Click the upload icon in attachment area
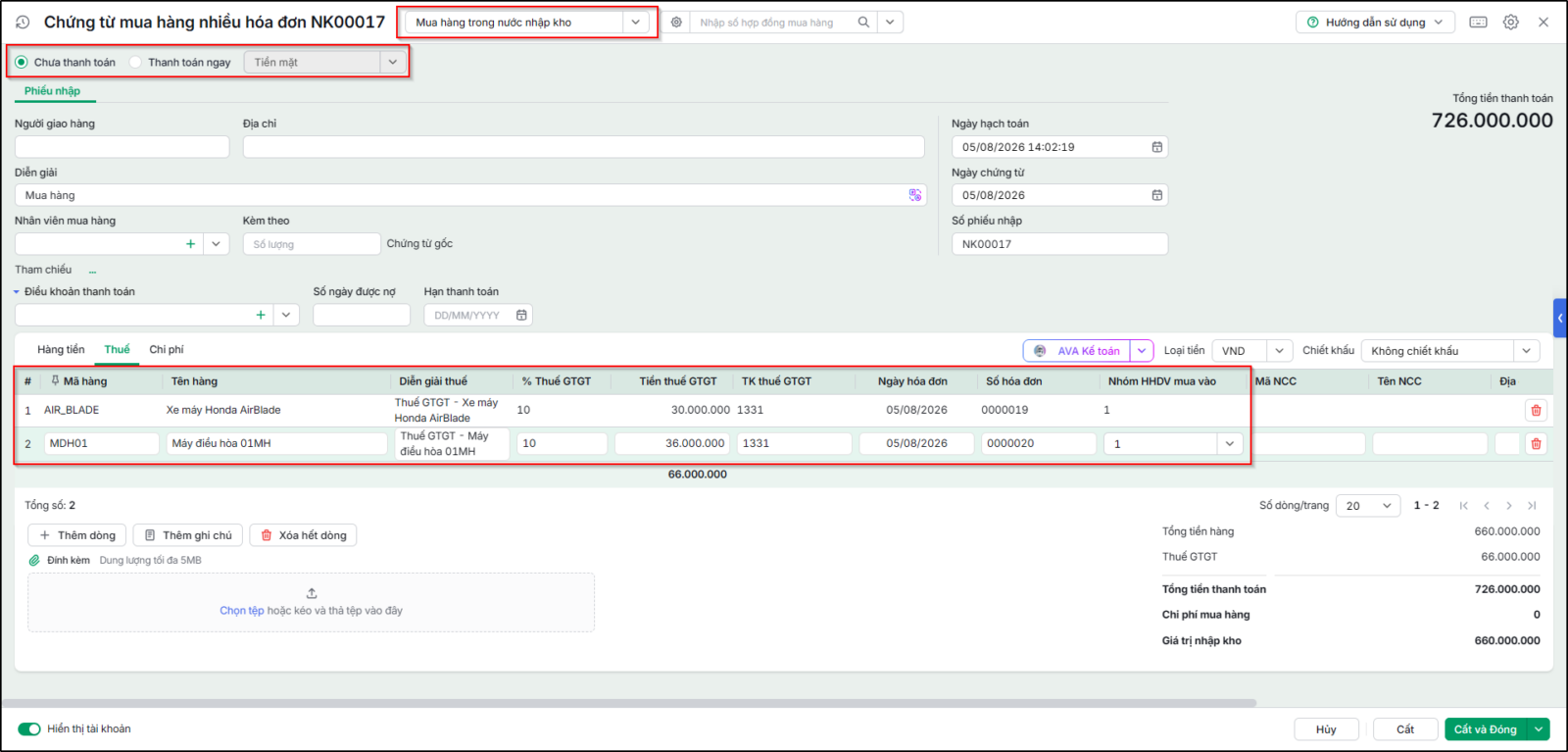Screen dimensions: 1568x752 pos(312,593)
